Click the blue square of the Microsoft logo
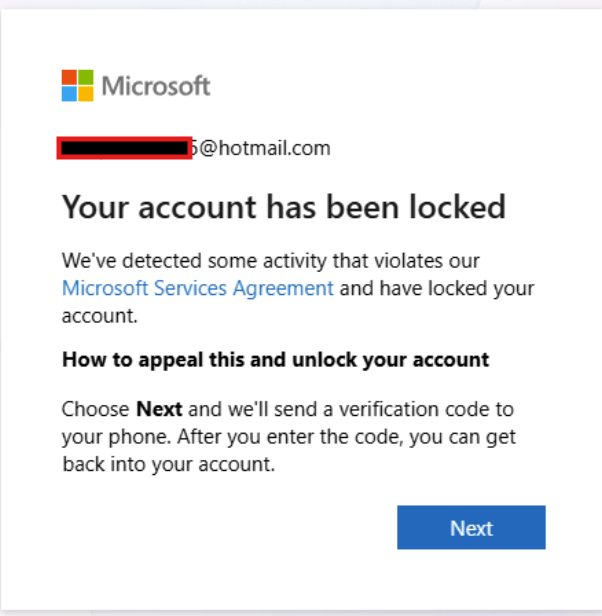 tap(69, 94)
